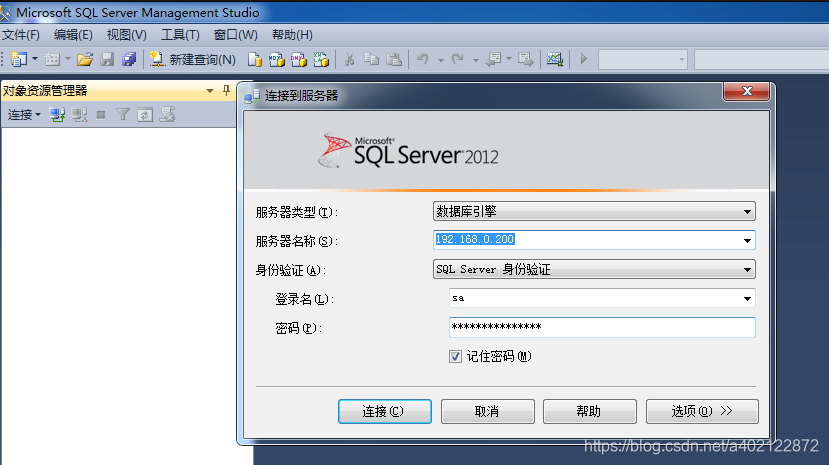Click the 密码 password field
This screenshot has width=829, height=465.
[602, 327]
